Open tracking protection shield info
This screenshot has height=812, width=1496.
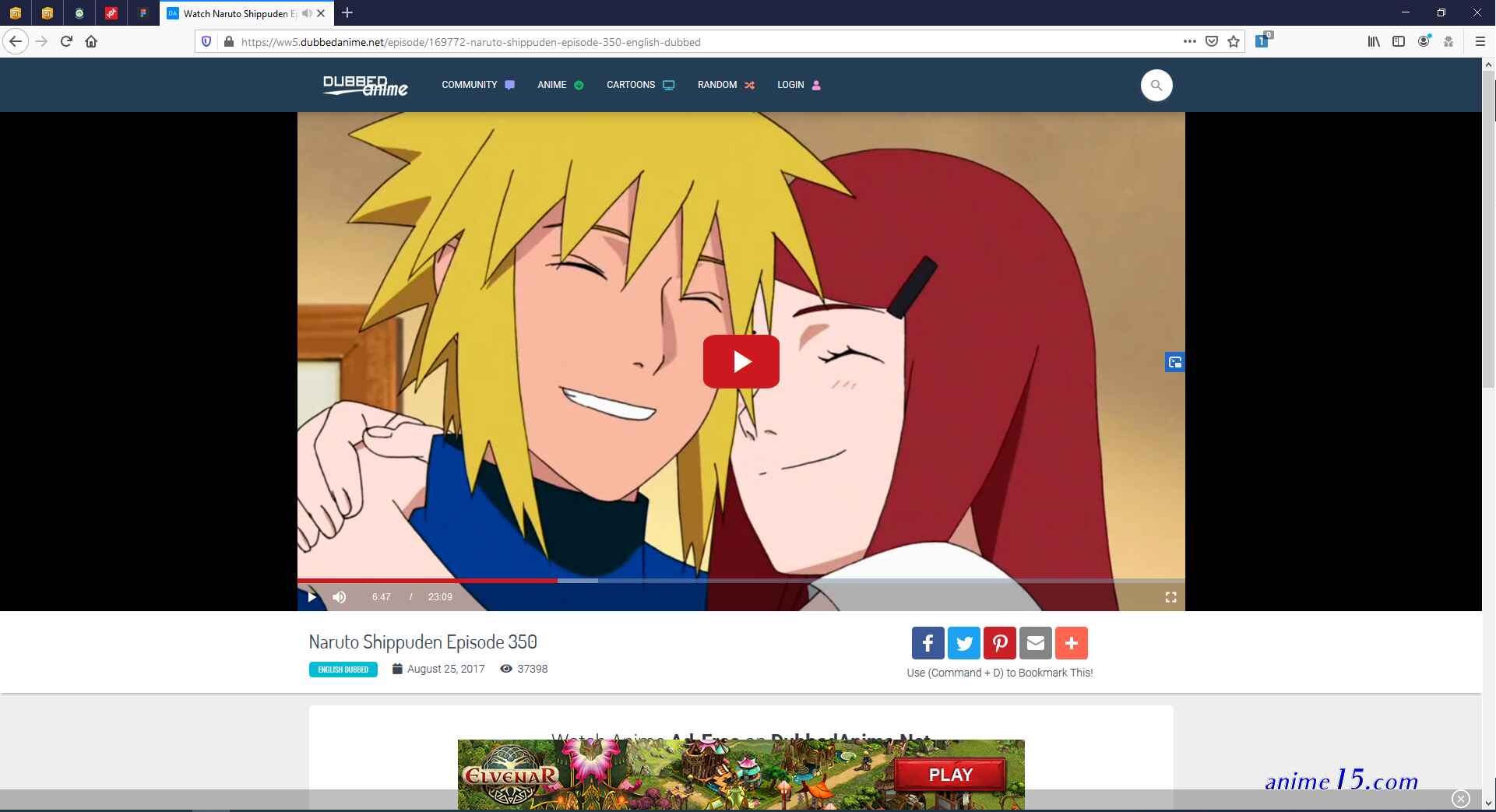[206, 41]
